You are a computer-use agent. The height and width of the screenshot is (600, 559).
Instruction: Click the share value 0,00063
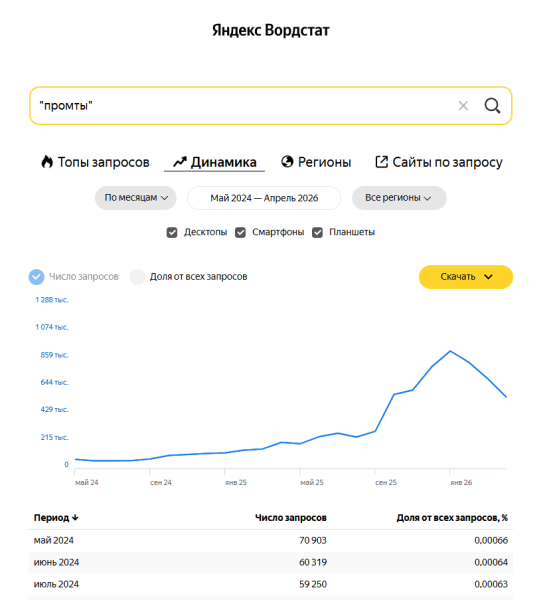[491, 584]
